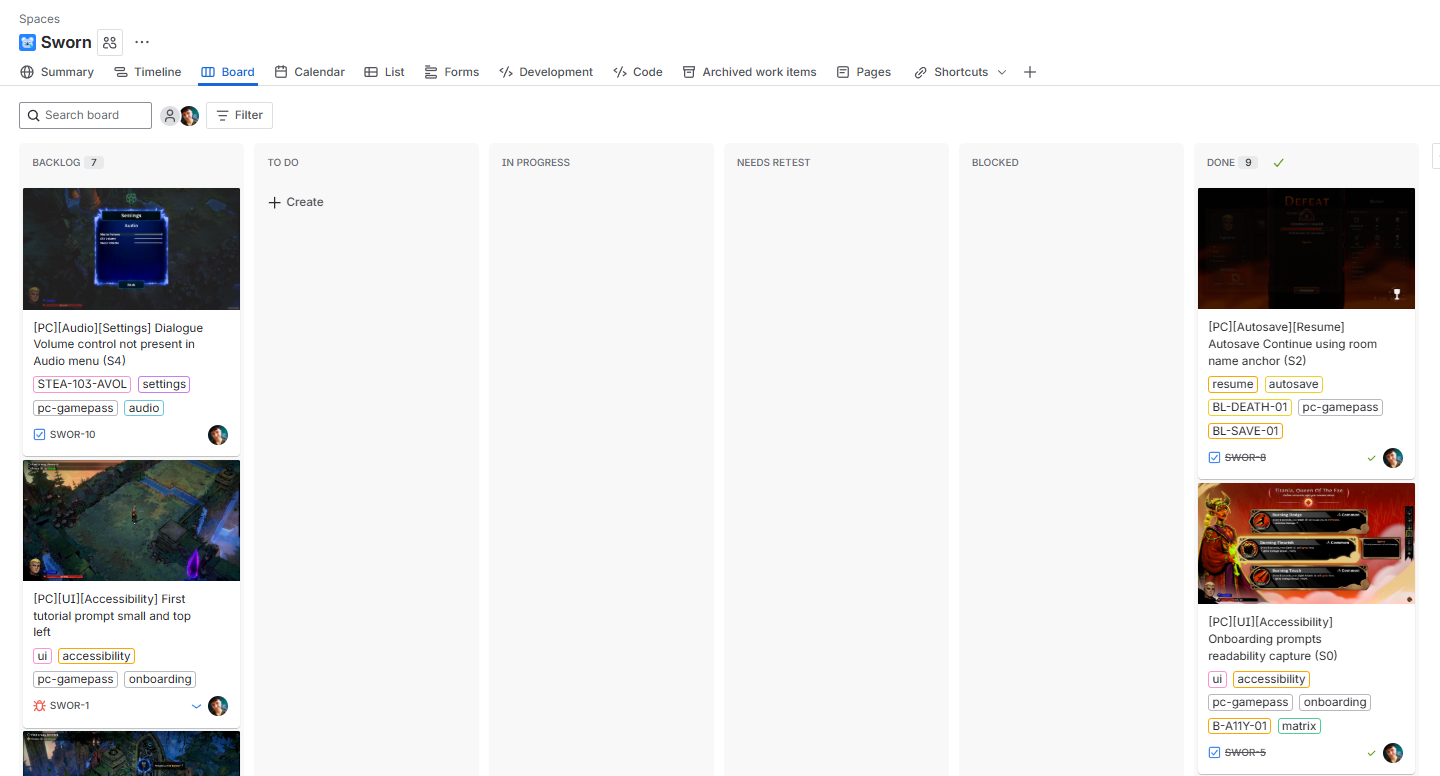
Task: Click the task checkbox icon on SWOR-10
Action: pyautogui.click(x=40, y=435)
